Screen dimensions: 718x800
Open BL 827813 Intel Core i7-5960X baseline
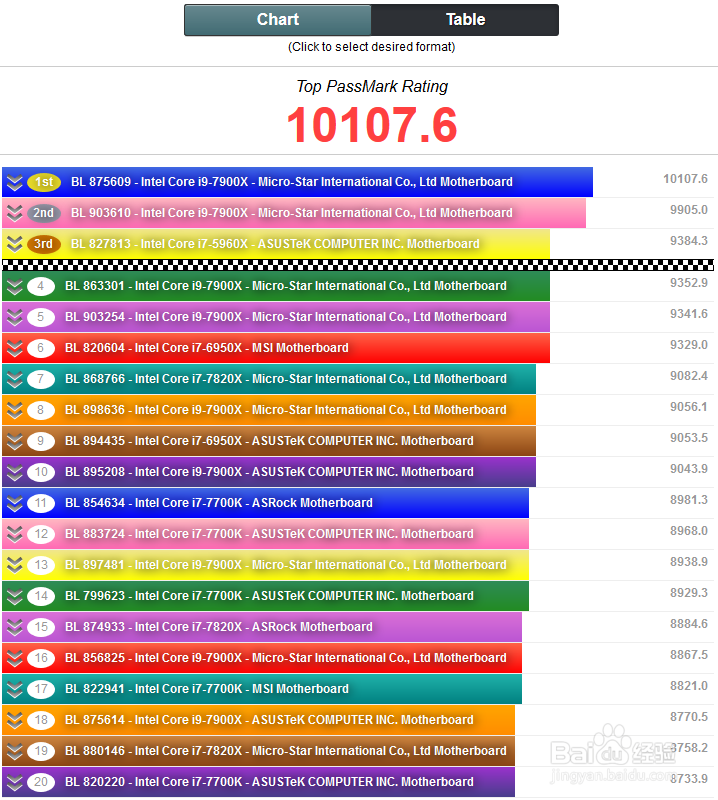(275, 244)
